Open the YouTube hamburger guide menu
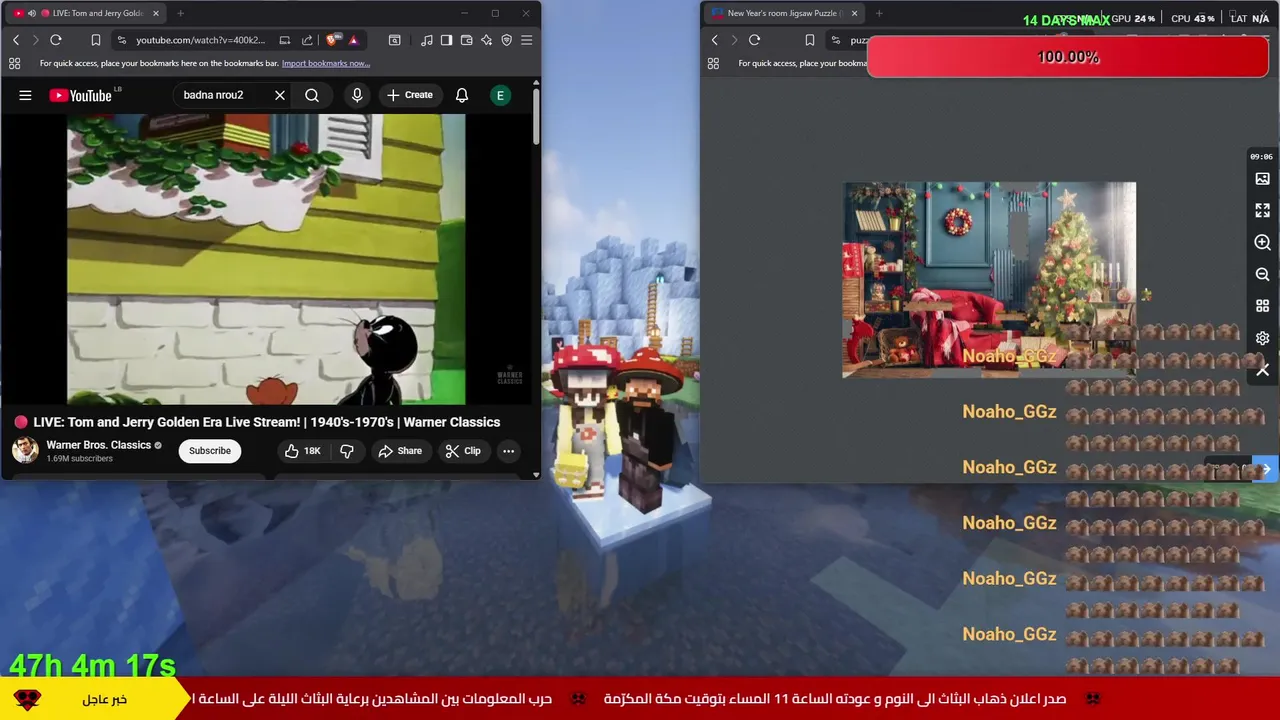The width and height of the screenshot is (1280, 720). click(x=25, y=95)
